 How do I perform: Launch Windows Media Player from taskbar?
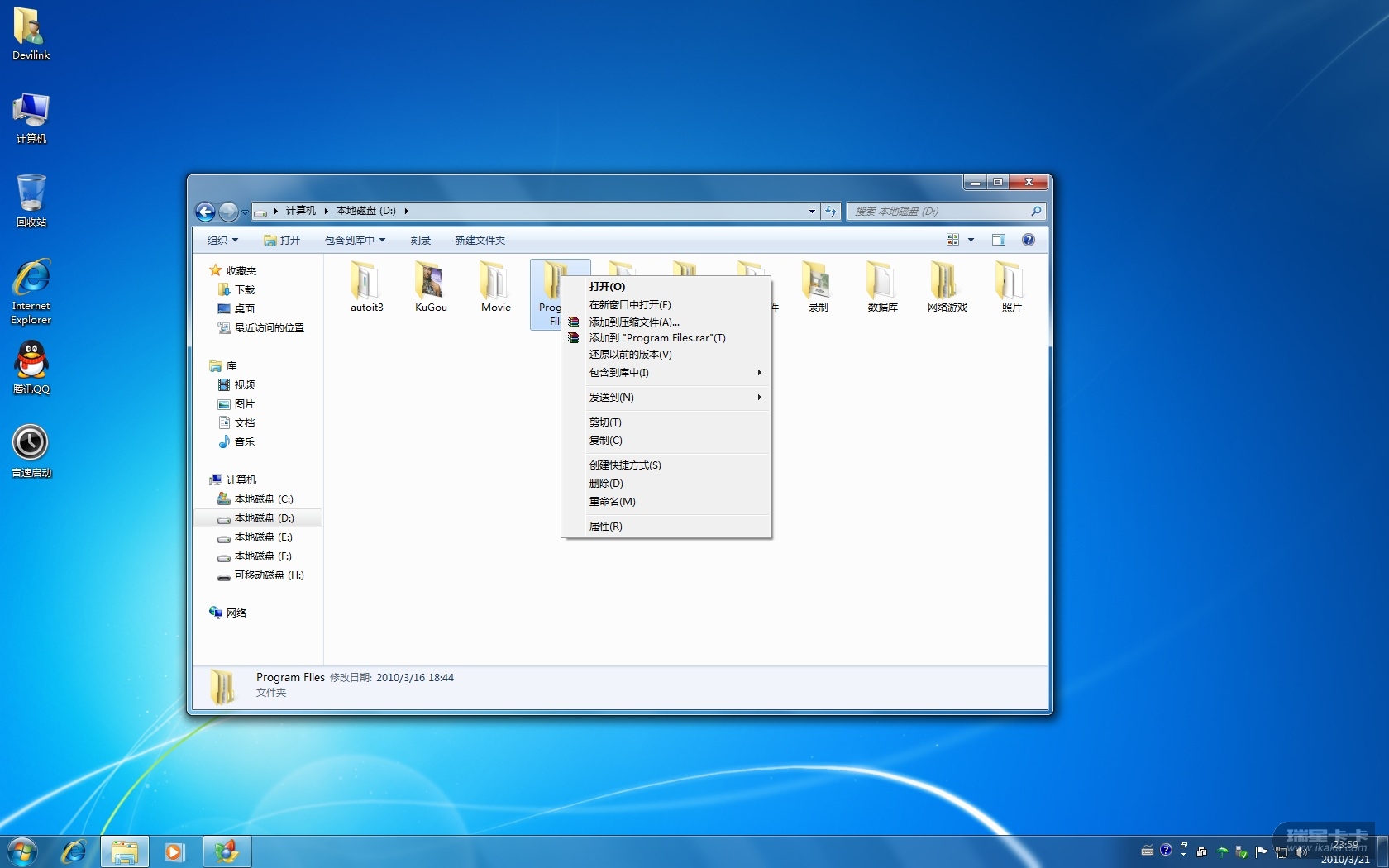[174, 851]
